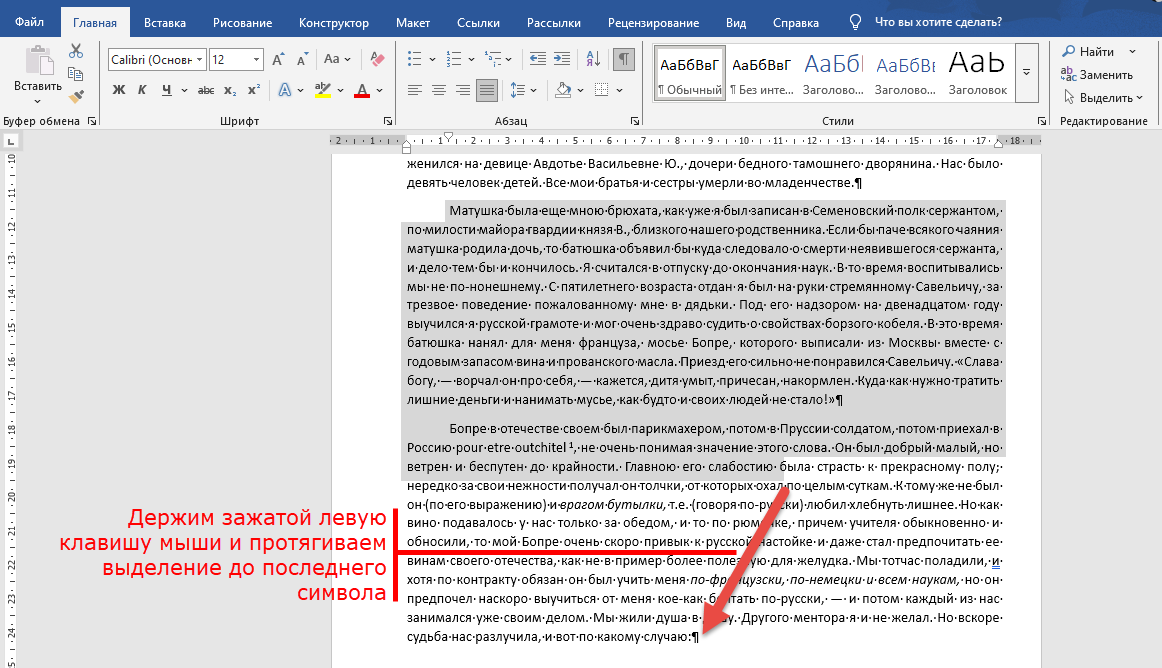1162x668 pixels.
Task: Switch to Рисование tab
Action: point(242,22)
